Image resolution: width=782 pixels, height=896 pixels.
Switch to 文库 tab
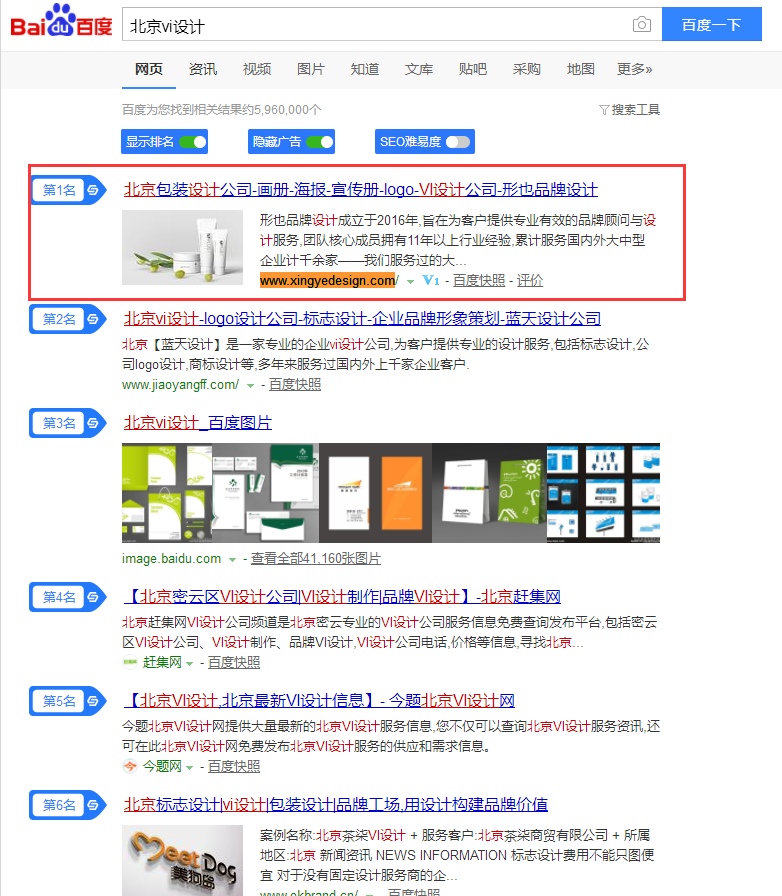pyautogui.click(x=418, y=69)
